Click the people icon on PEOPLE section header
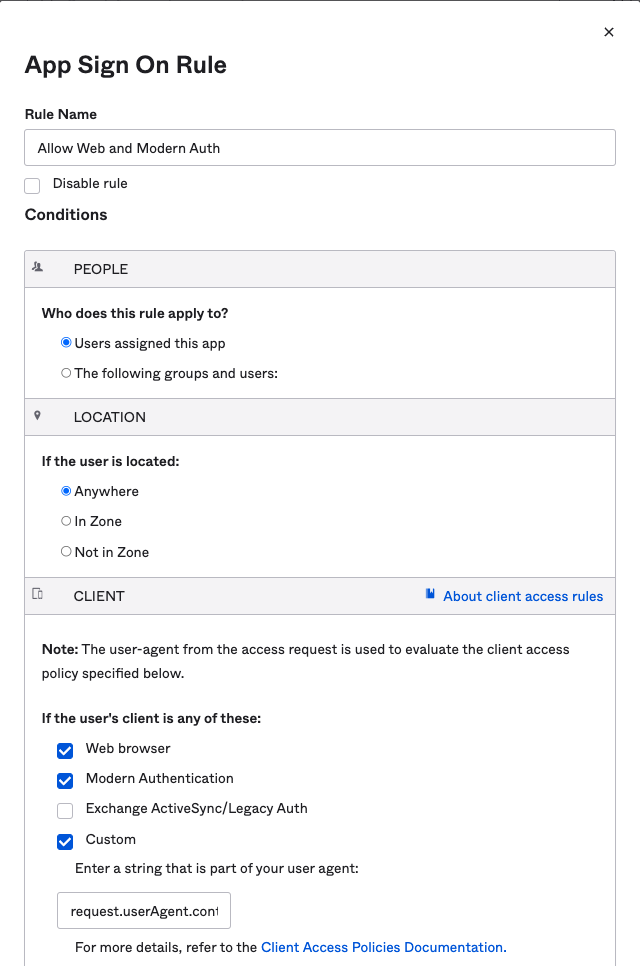The height and width of the screenshot is (966, 640). (38, 267)
